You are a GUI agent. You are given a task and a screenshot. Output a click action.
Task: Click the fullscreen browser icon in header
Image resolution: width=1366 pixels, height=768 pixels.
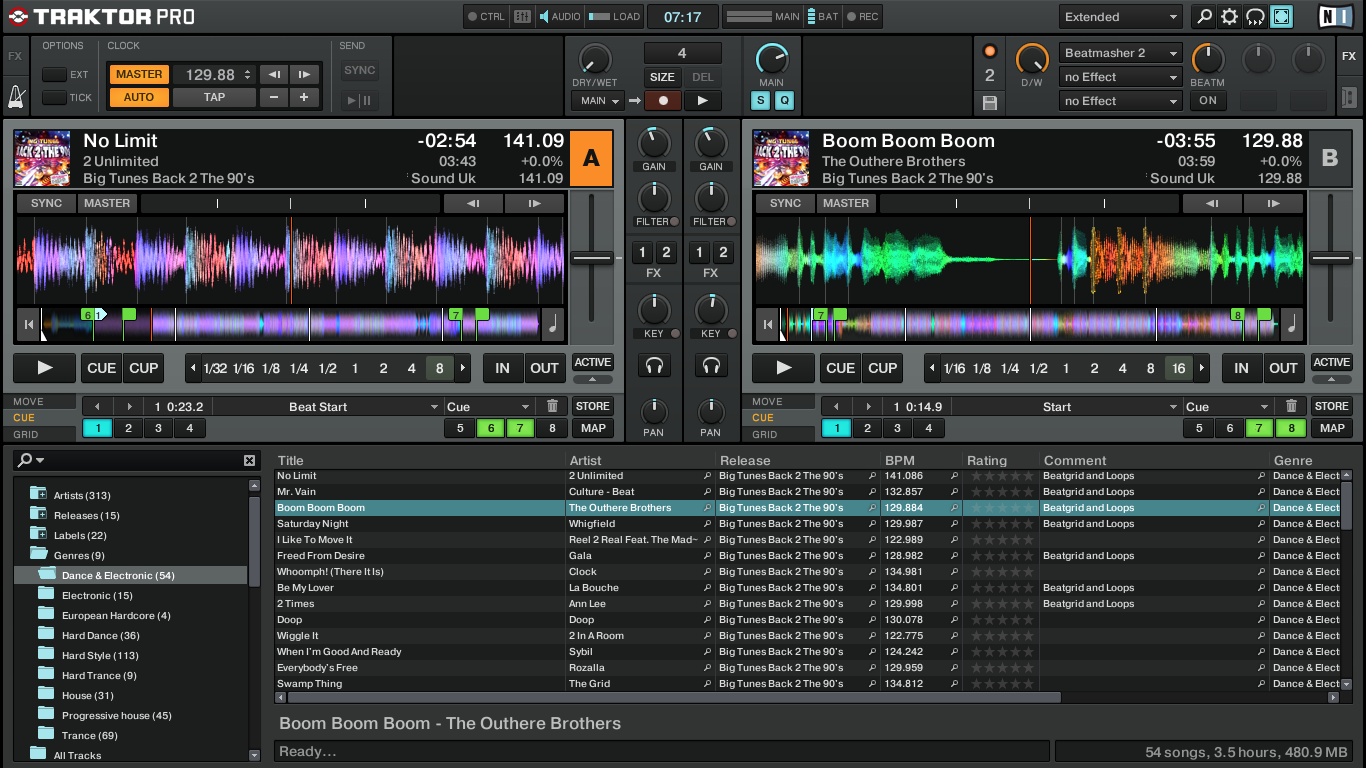[x=1281, y=17]
